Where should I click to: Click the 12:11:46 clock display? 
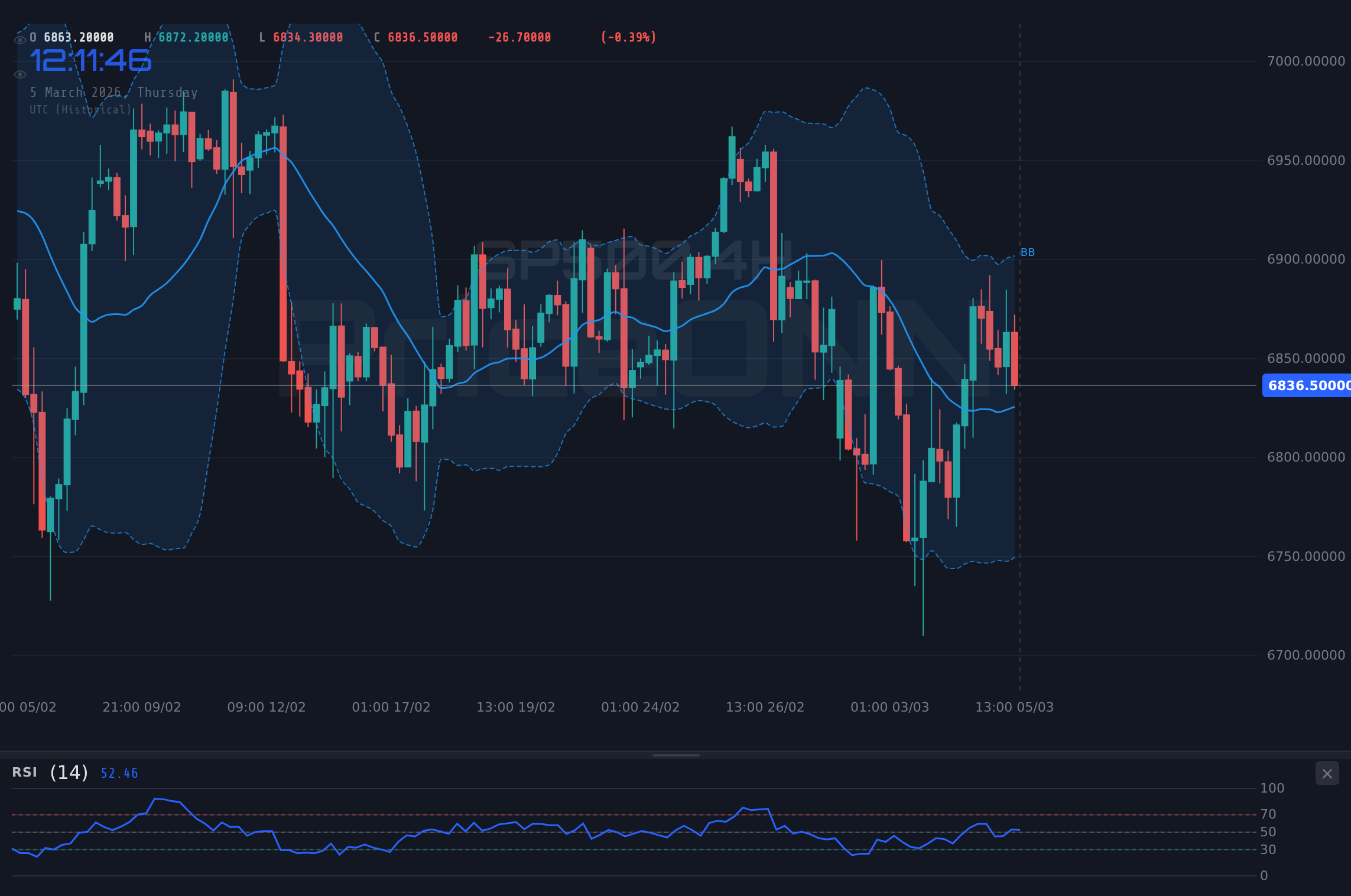tap(90, 61)
